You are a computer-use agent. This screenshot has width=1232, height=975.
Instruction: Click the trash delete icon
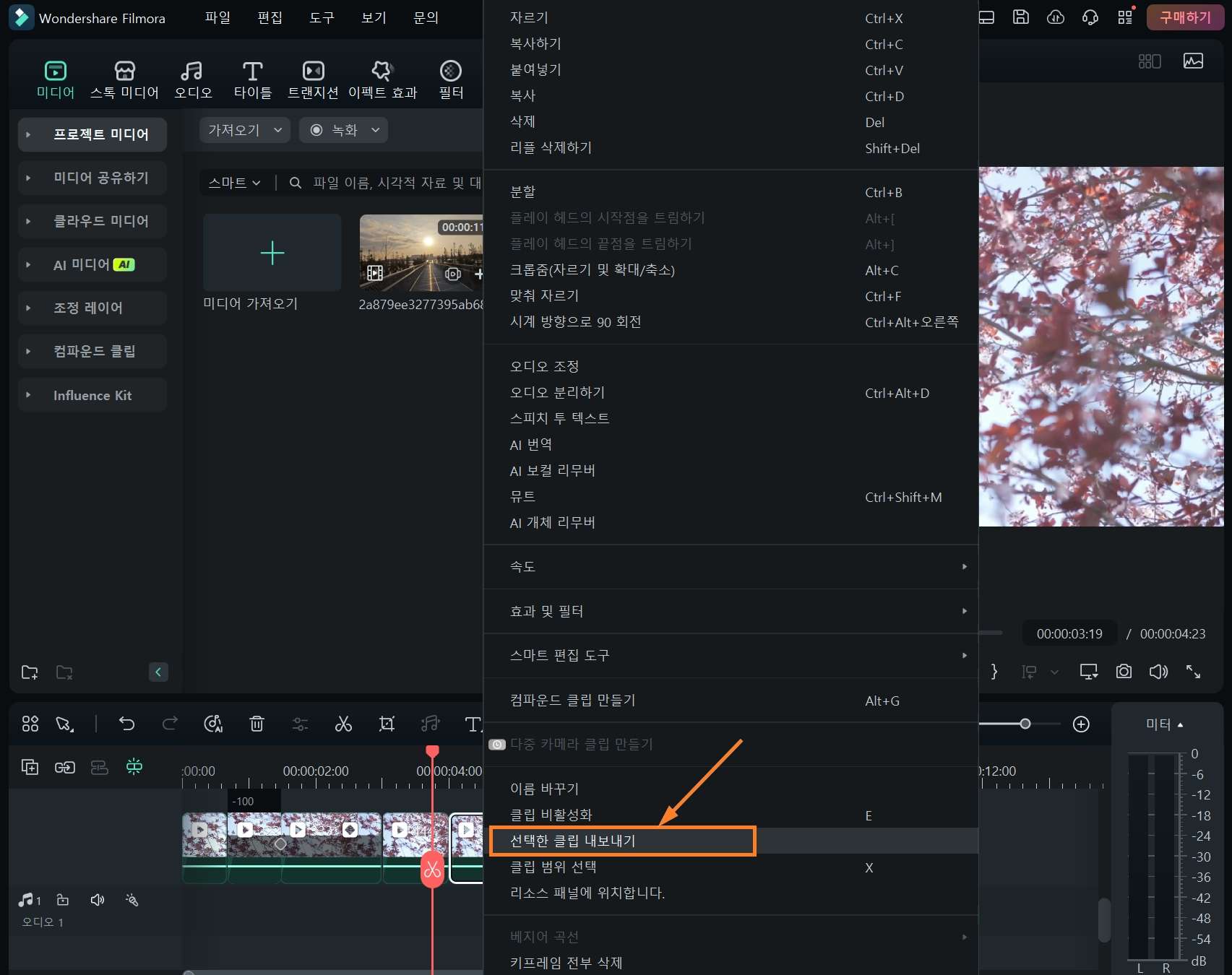click(x=257, y=724)
